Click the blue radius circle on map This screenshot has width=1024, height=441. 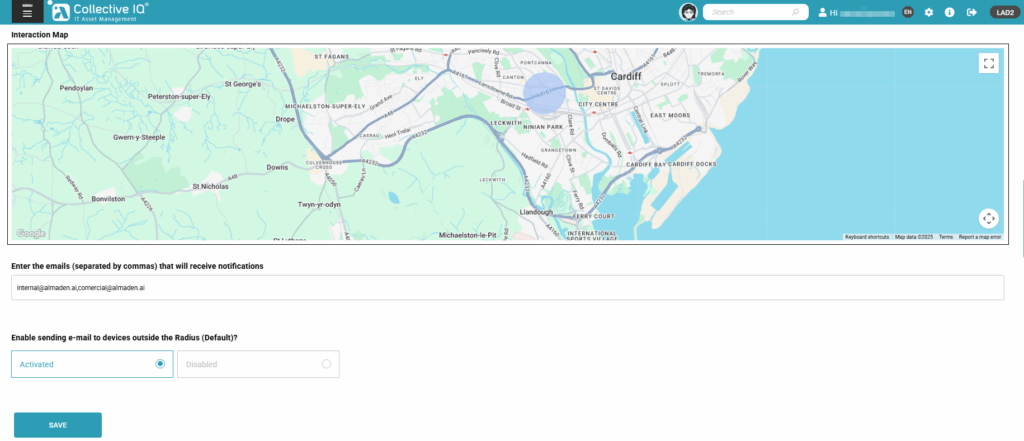tap(545, 92)
